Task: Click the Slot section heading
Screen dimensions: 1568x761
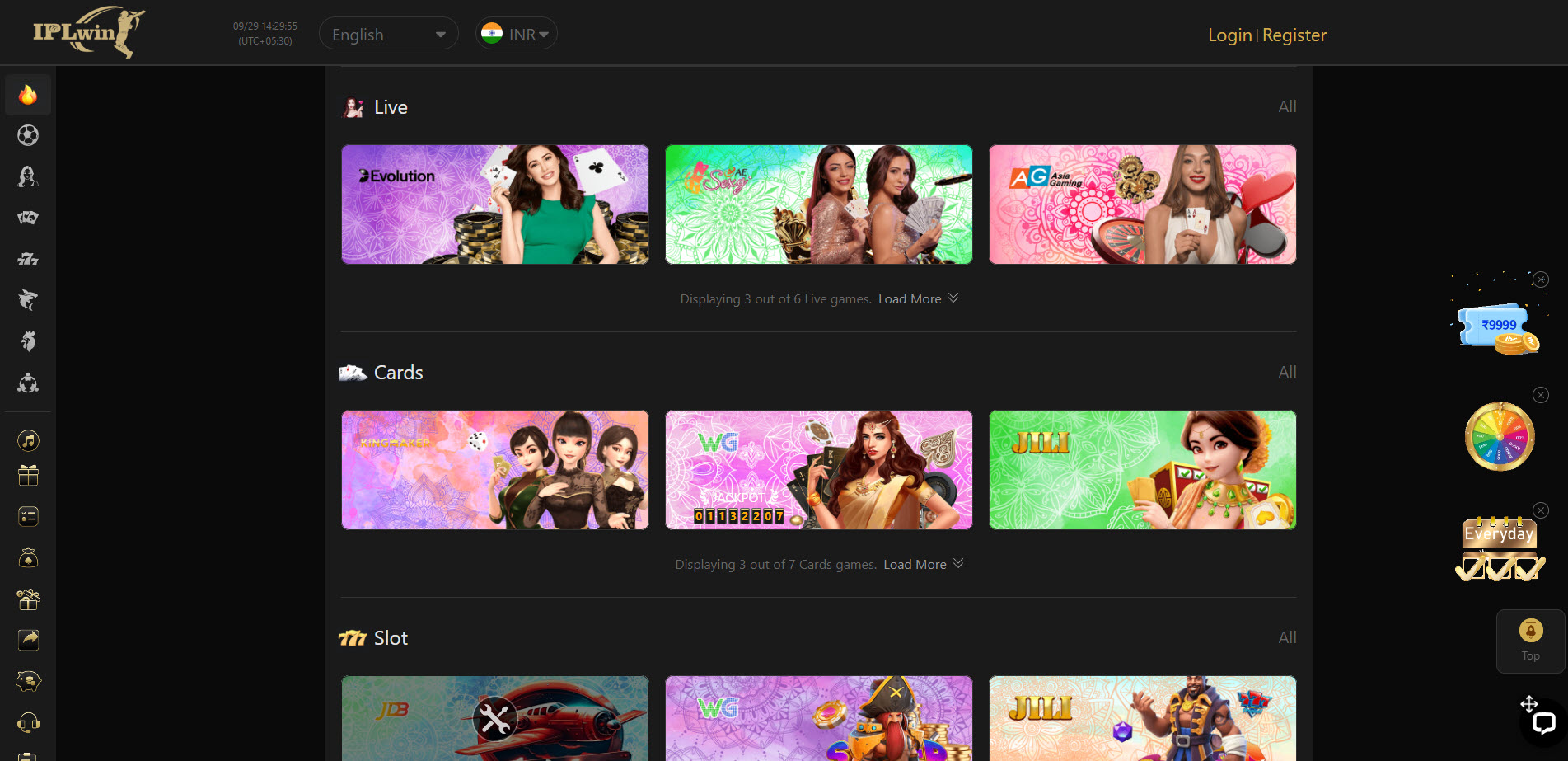Action: [x=391, y=638]
